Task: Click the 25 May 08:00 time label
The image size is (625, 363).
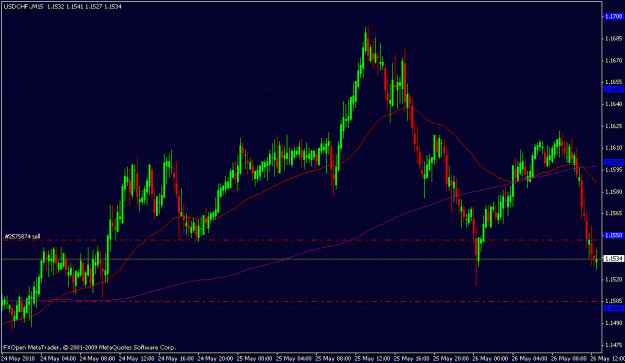Action: pos(333,359)
